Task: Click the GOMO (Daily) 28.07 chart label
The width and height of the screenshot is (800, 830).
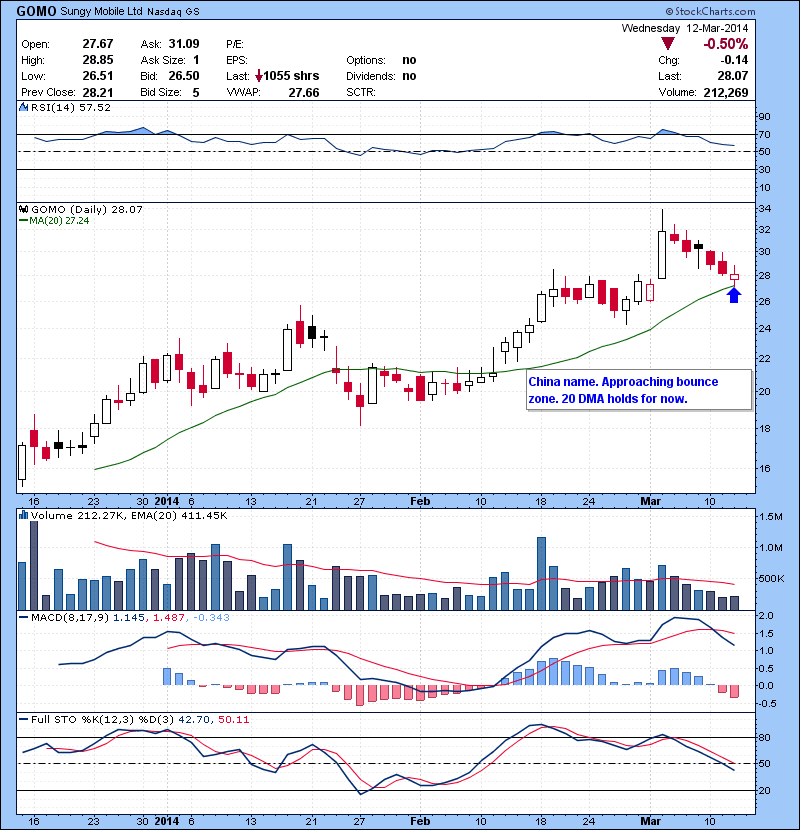Action: [87, 209]
